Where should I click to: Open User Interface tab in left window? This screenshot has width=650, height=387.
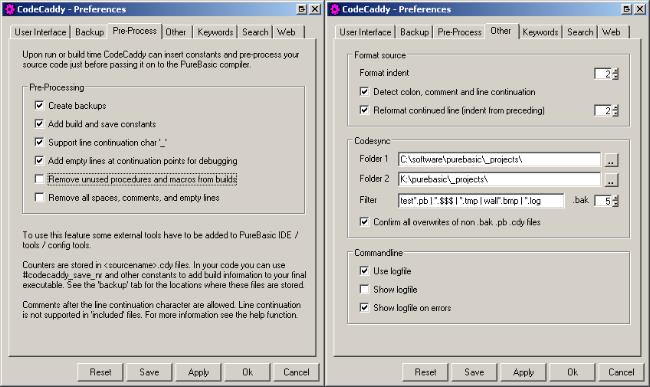[40, 32]
